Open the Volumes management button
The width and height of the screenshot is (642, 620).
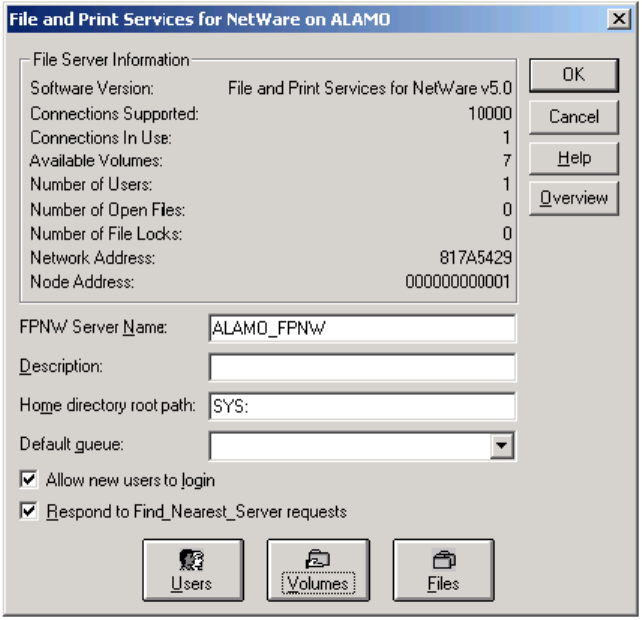click(318, 570)
